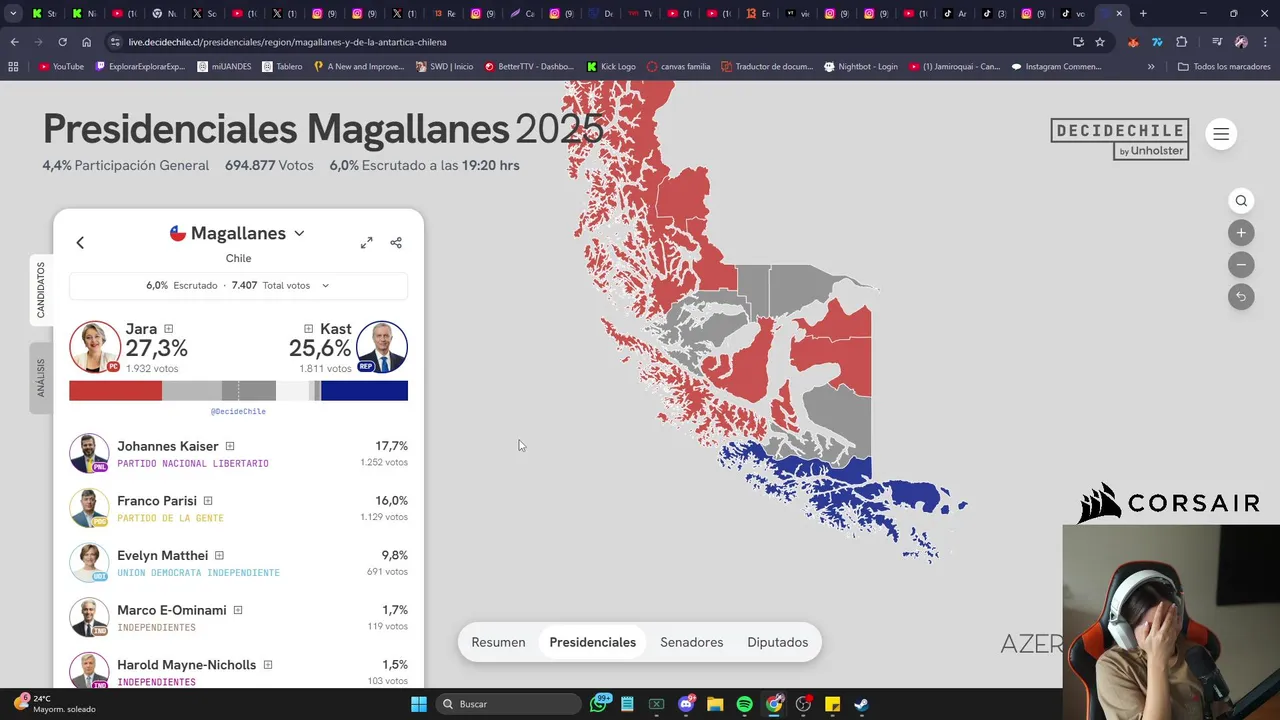
Task: Open the Chrome apps grid icon
Action: 13,67
